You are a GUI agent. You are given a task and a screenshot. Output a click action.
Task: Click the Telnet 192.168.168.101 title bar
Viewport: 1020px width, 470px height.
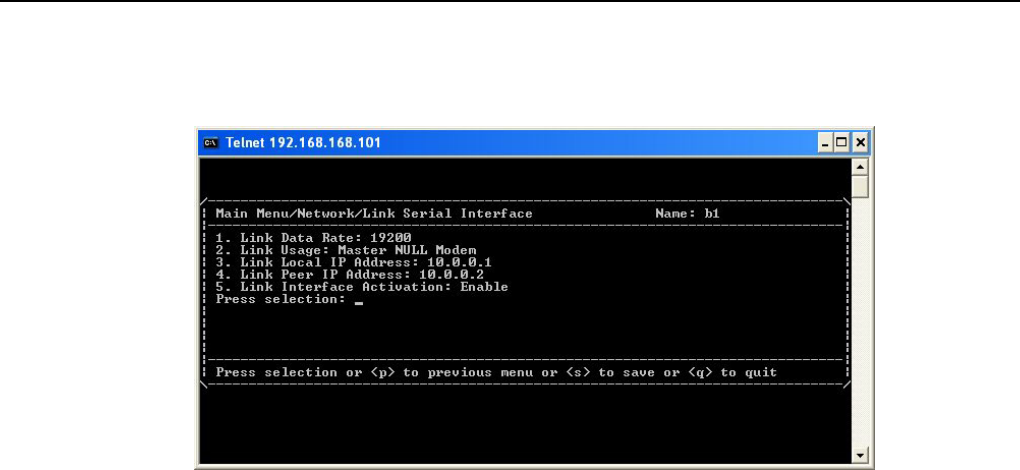coord(500,141)
